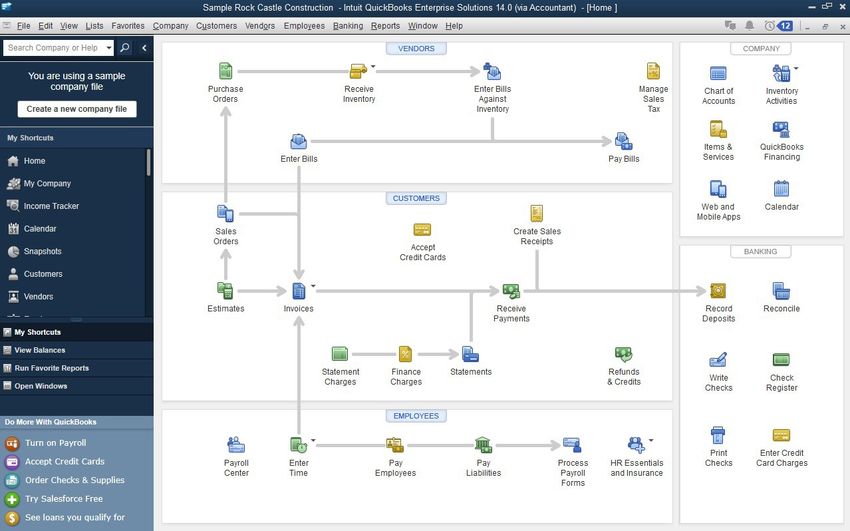Click Accept Credit Cards workflow icon
The width and height of the screenshot is (850, 531).
[x=422, y=229]
